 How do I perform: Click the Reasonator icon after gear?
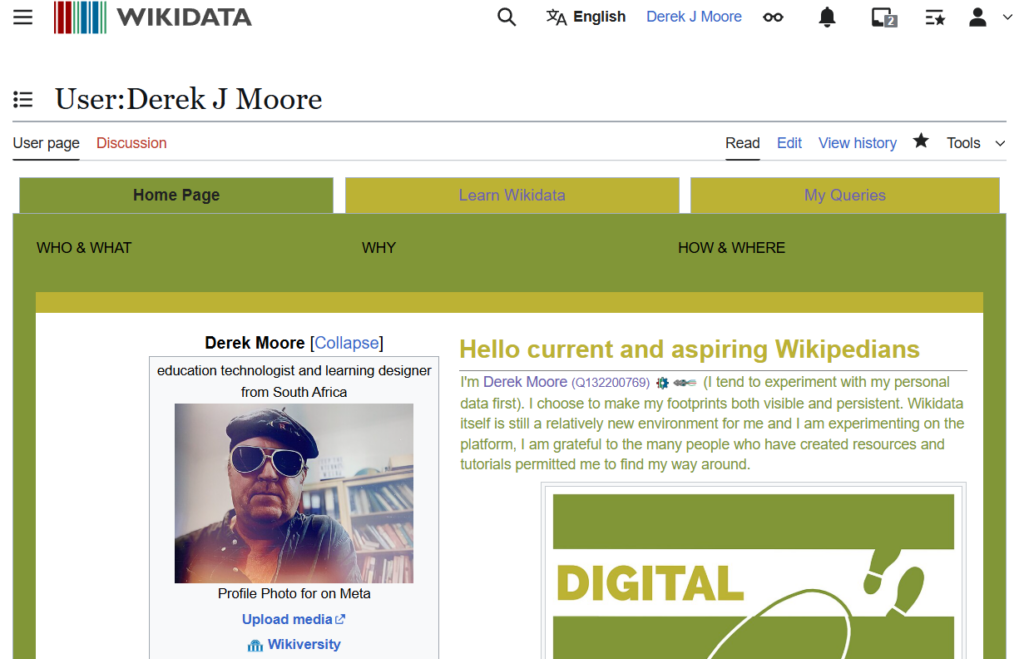pyautogui.click(x=685, y=383)
